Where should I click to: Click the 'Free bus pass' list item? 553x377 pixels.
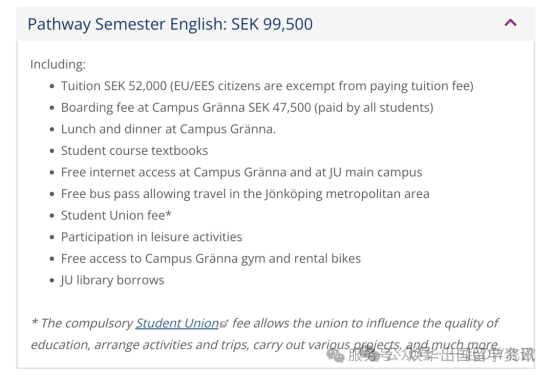[x=245, y=194]
